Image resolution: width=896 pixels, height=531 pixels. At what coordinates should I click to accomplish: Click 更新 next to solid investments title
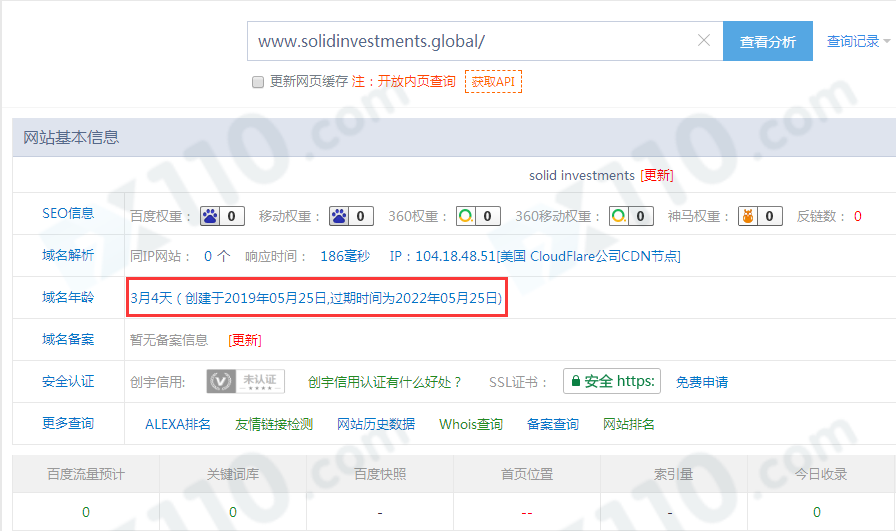click(657, 175)
